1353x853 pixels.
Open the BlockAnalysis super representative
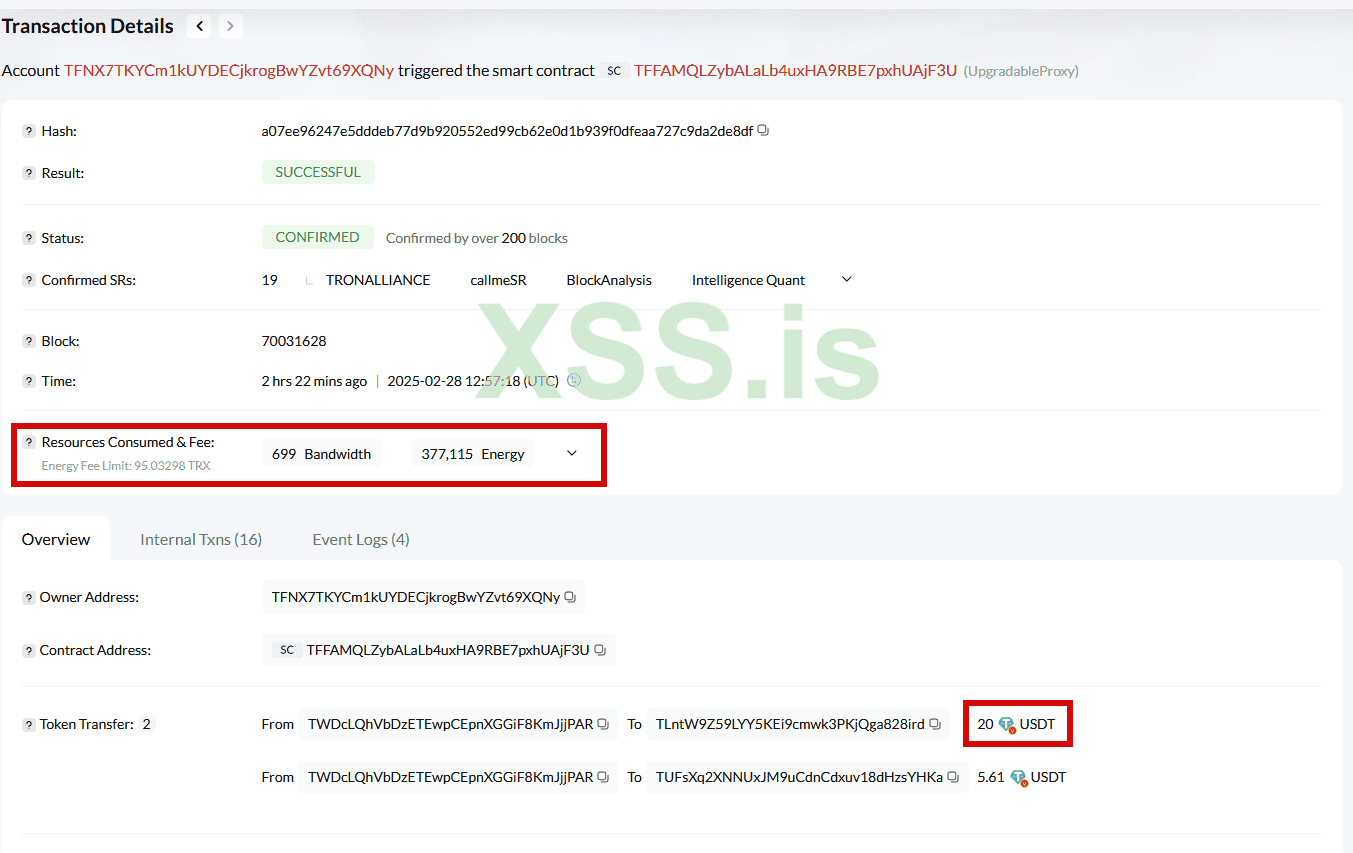609,280
